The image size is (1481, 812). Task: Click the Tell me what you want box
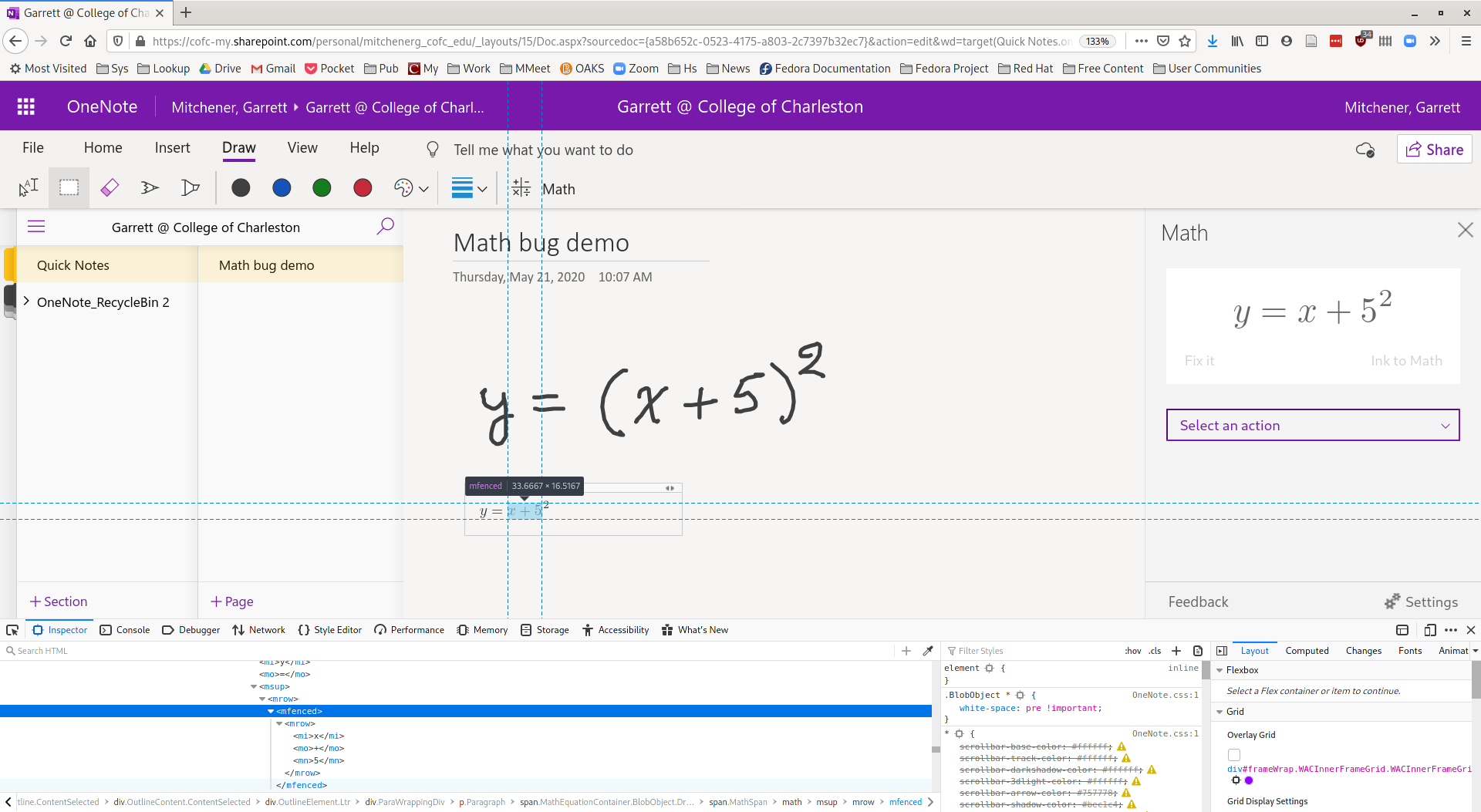click(543, 150)
